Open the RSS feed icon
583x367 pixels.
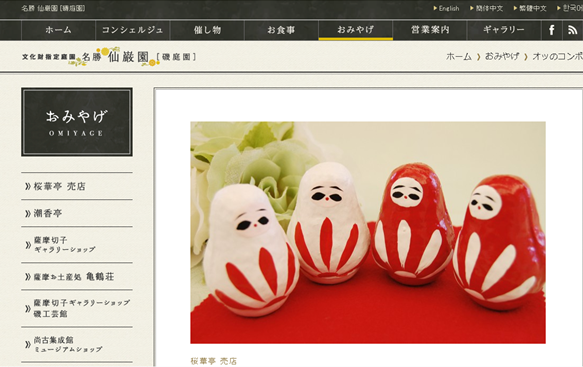tap(573, 30)
